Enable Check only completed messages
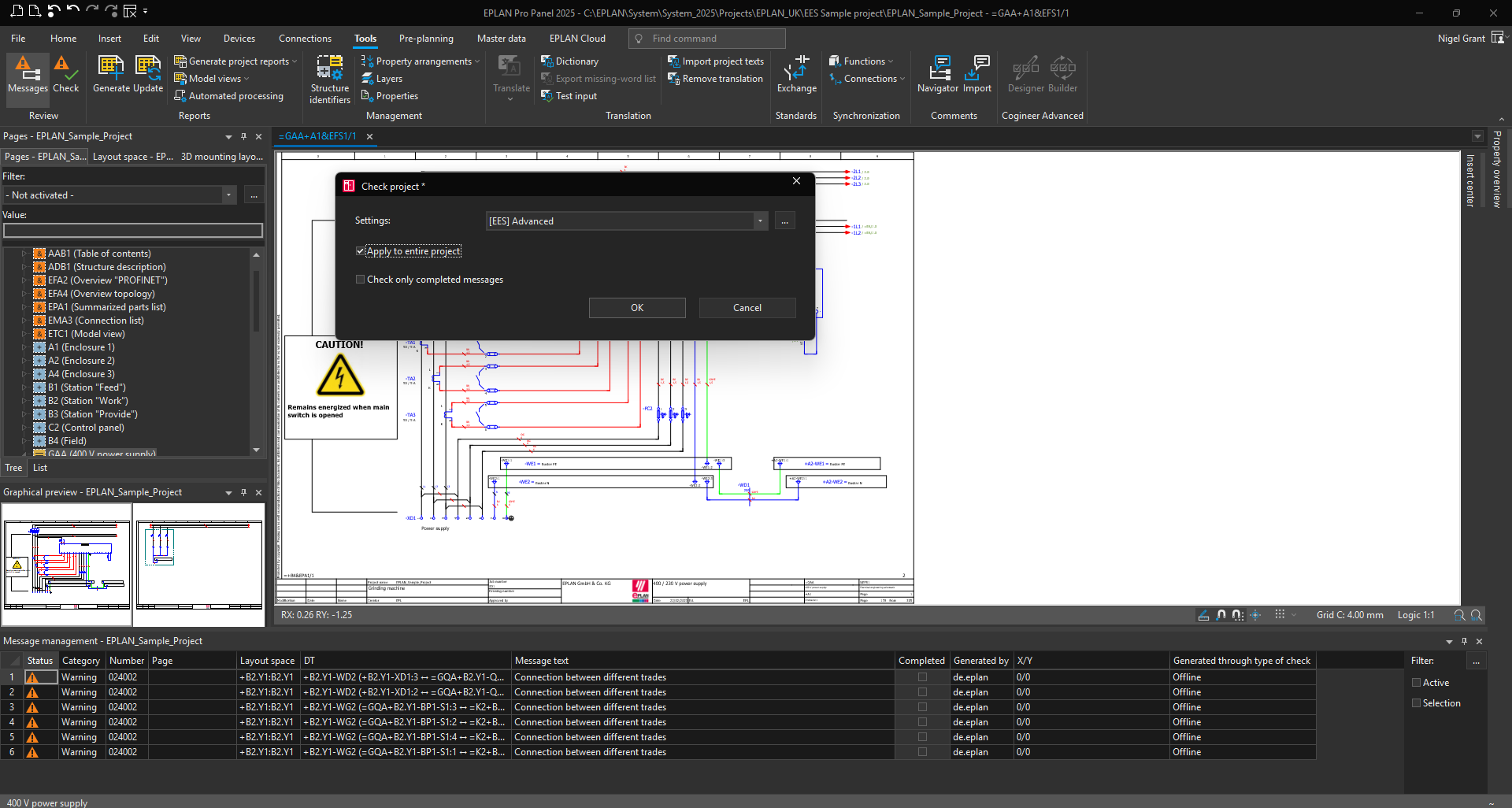The width and height of the screenshot is (1512, 808). pos(361,279)
